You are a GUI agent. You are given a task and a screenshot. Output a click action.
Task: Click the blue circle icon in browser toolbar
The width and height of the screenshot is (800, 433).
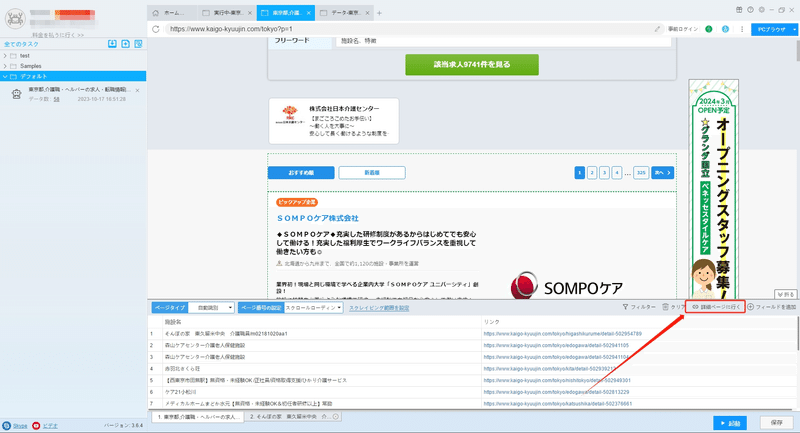tap(725, 29)
